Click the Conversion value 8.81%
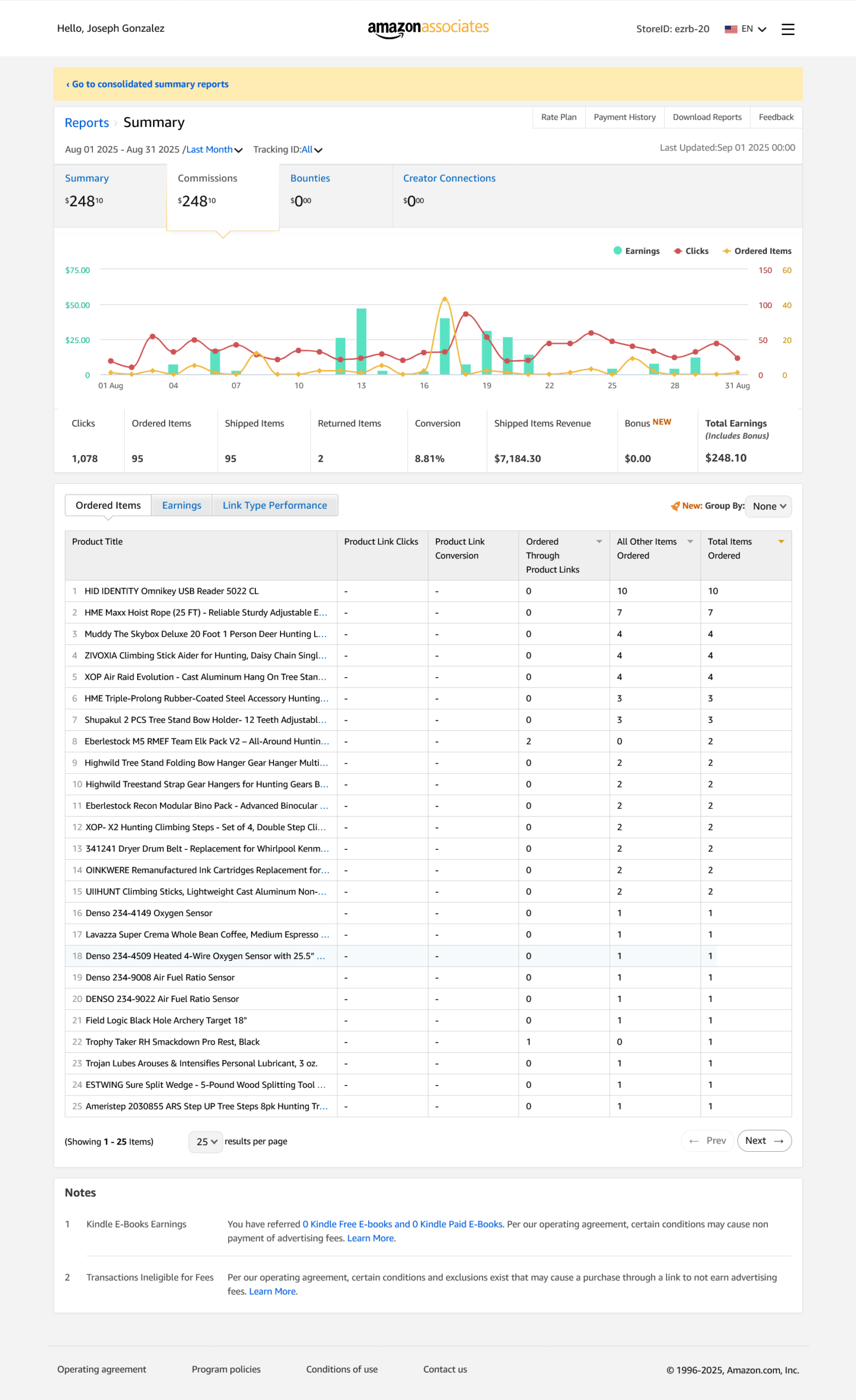This screenshot has height=1400, width=856. coord(429,458)
